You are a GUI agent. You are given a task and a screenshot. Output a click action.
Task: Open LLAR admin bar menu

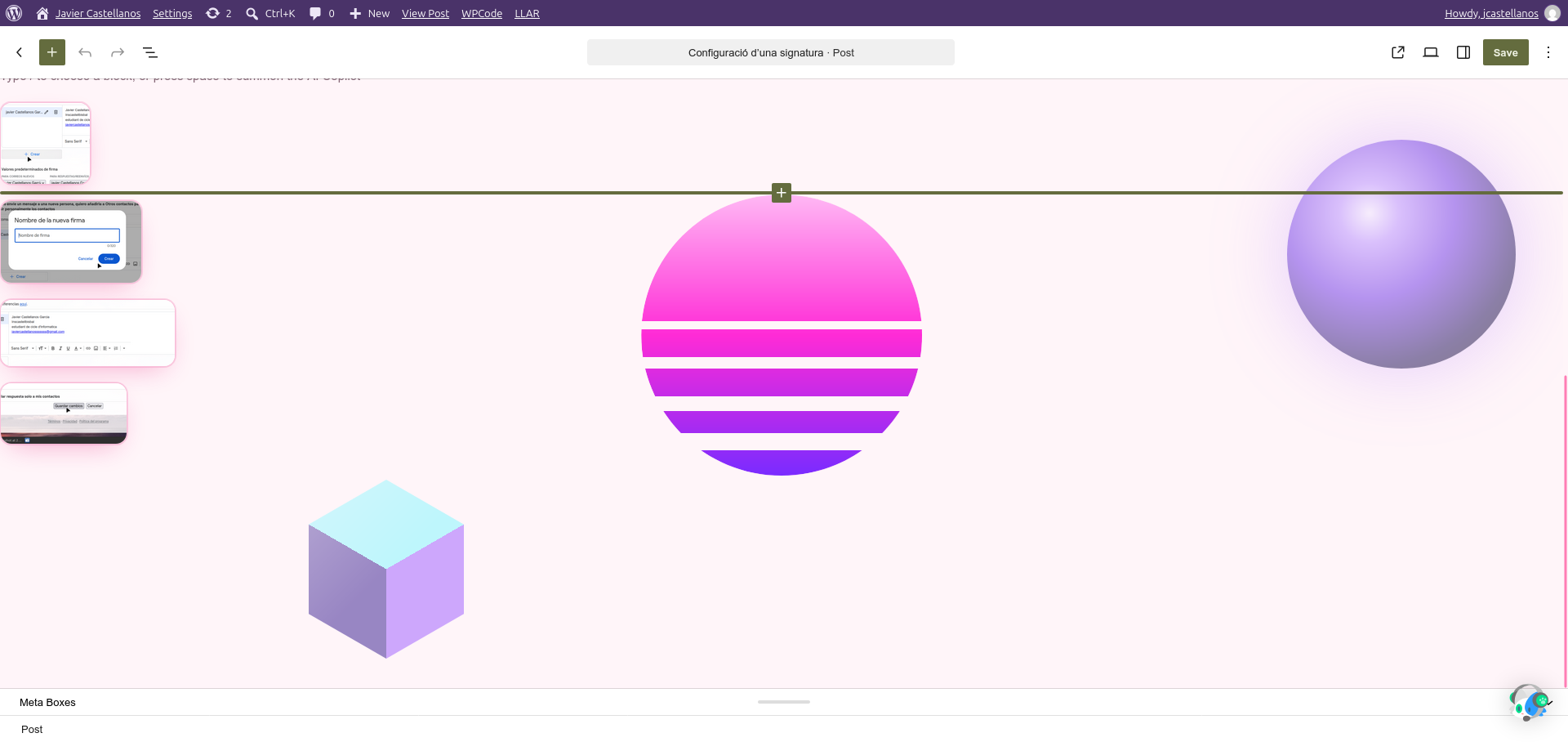527,13
